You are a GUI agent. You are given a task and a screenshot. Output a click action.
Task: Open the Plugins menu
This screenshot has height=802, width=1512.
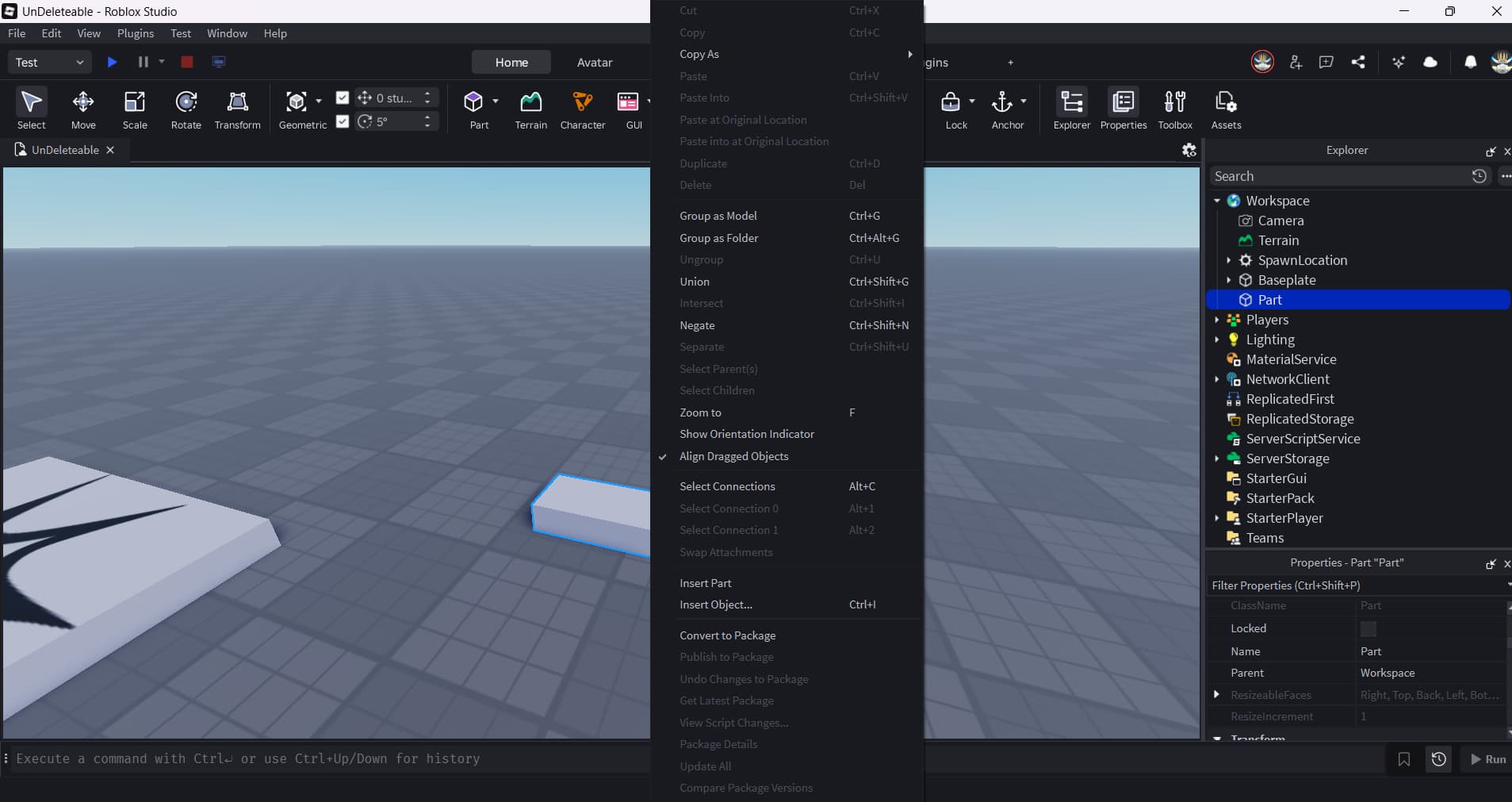136,33
